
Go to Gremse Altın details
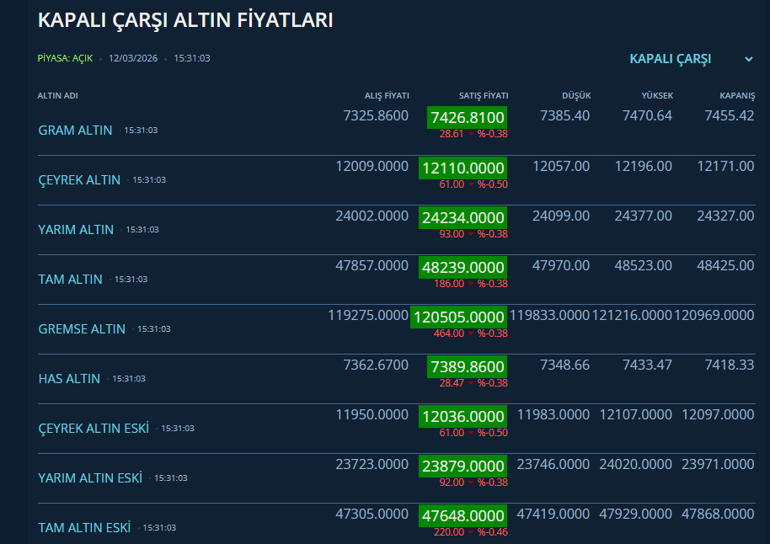82,329
